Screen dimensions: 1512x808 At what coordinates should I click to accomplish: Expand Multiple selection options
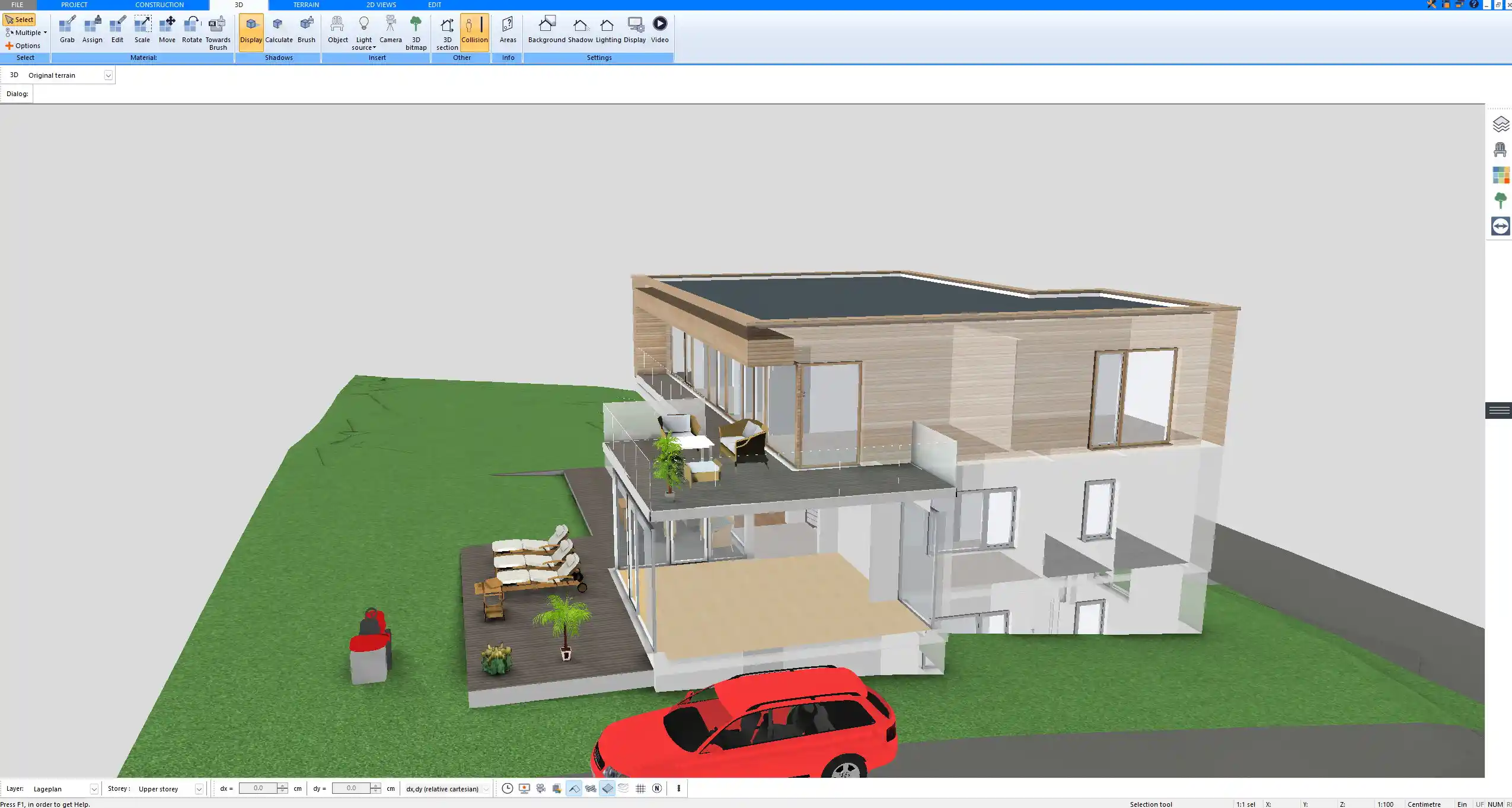[25, 33]
